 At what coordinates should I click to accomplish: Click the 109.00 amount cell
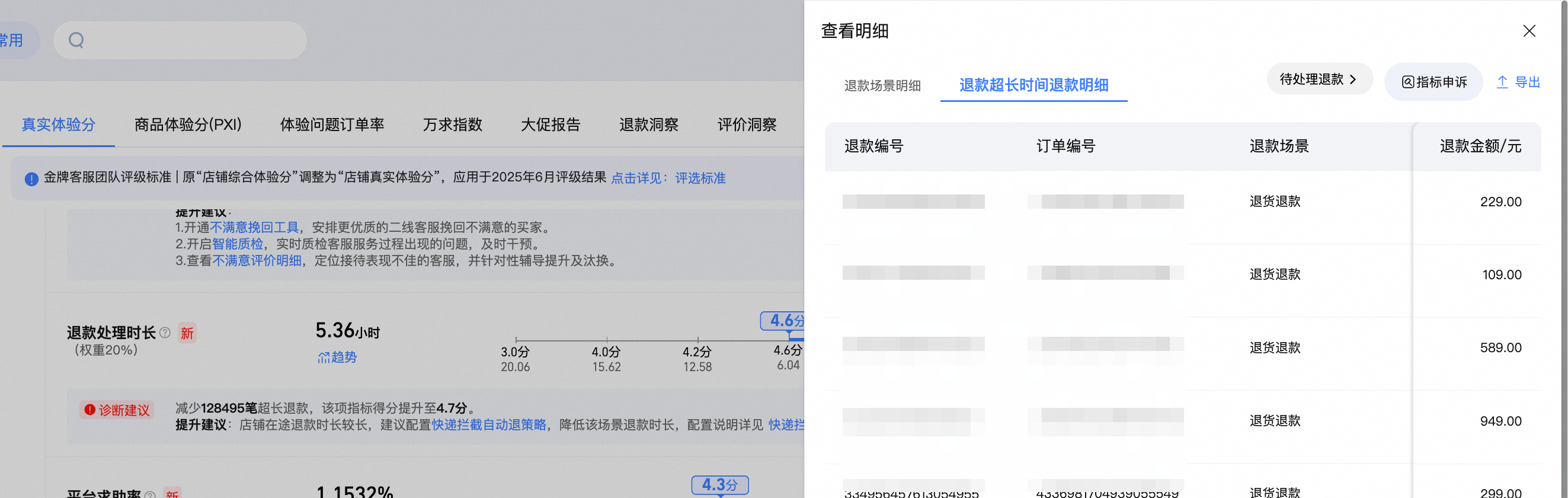click(x=1502, y=274)
